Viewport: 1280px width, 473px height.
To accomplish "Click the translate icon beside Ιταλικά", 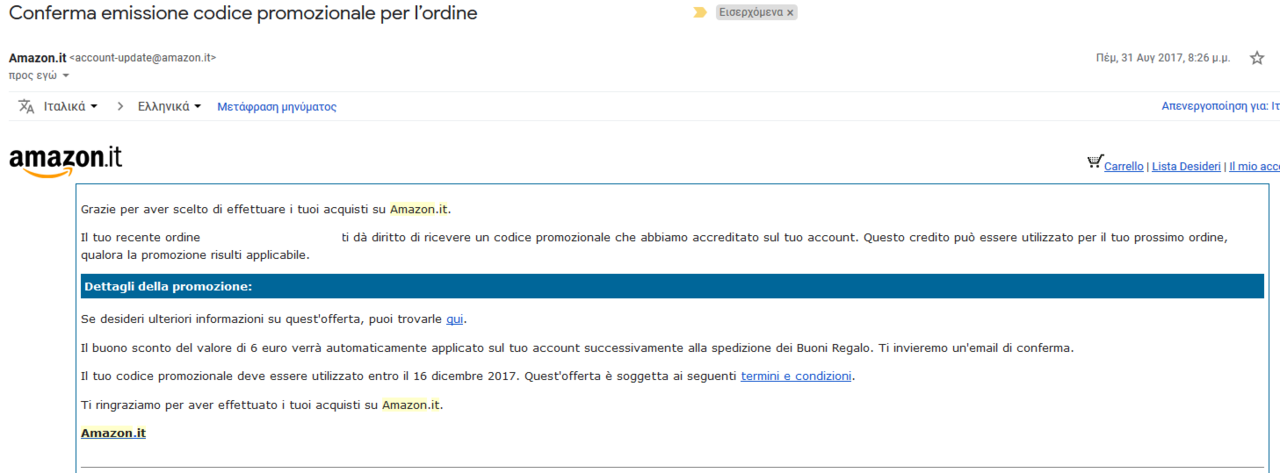I will tap(27, 106).
